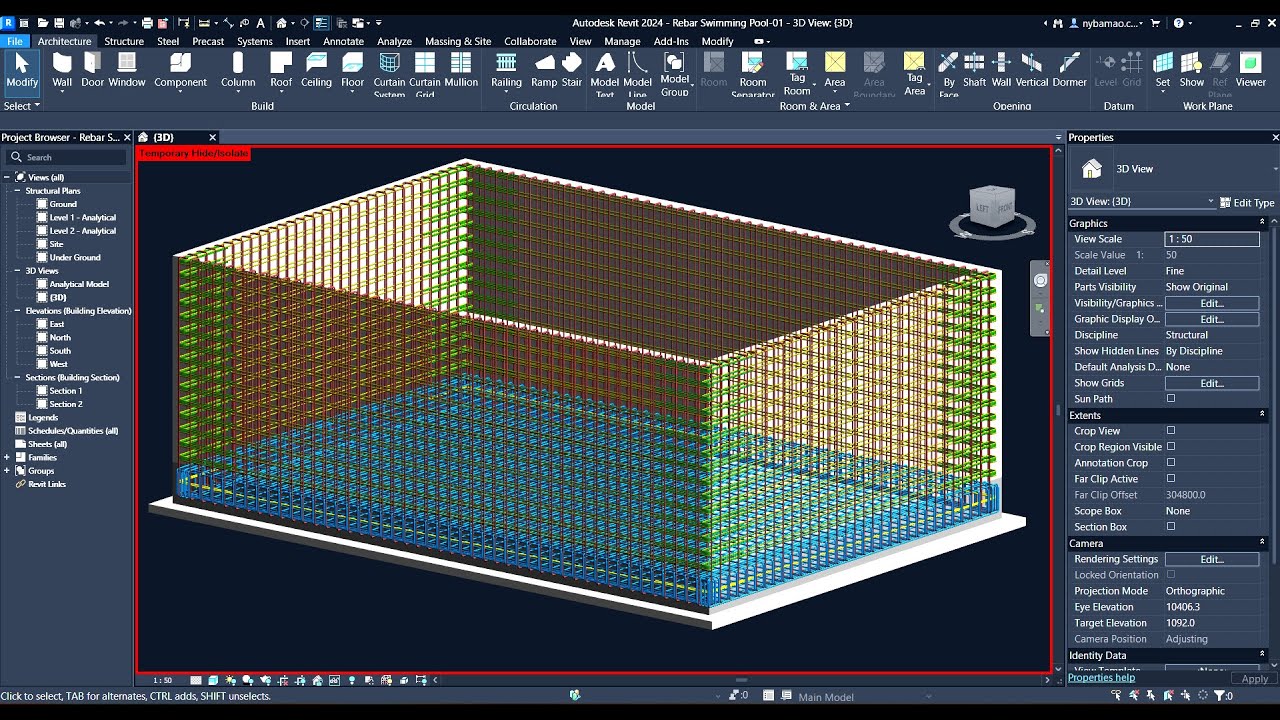Click the ViewCube navigation widget
This screenshot has height=720, width=1280.
coord(992,212)
